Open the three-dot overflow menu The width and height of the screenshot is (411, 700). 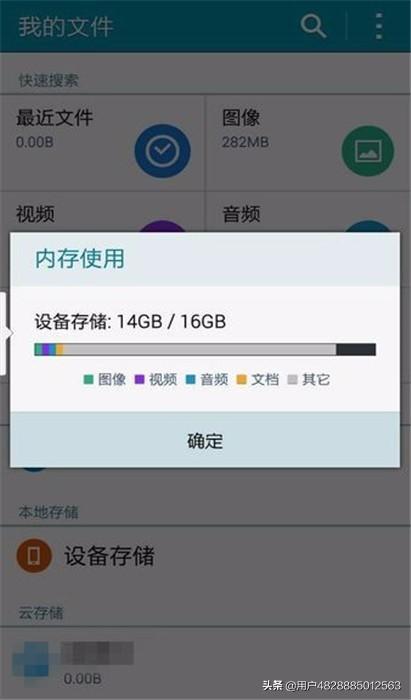(x=379, y=26)
